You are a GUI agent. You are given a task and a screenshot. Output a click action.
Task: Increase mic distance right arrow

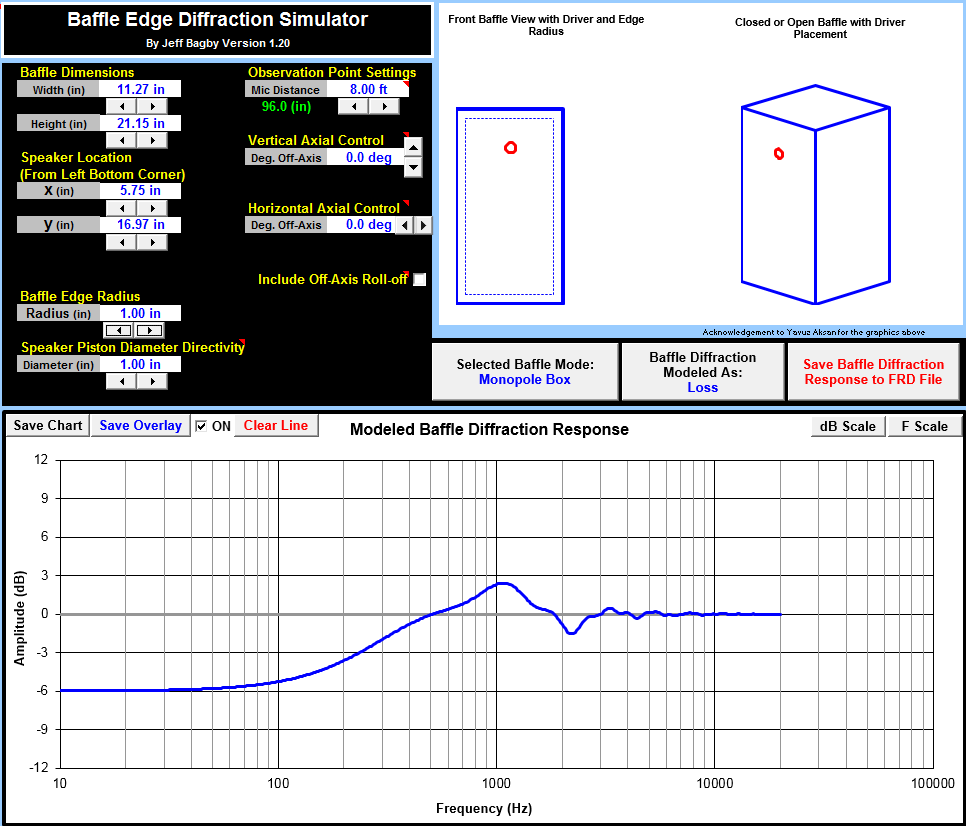coord(384,107)
